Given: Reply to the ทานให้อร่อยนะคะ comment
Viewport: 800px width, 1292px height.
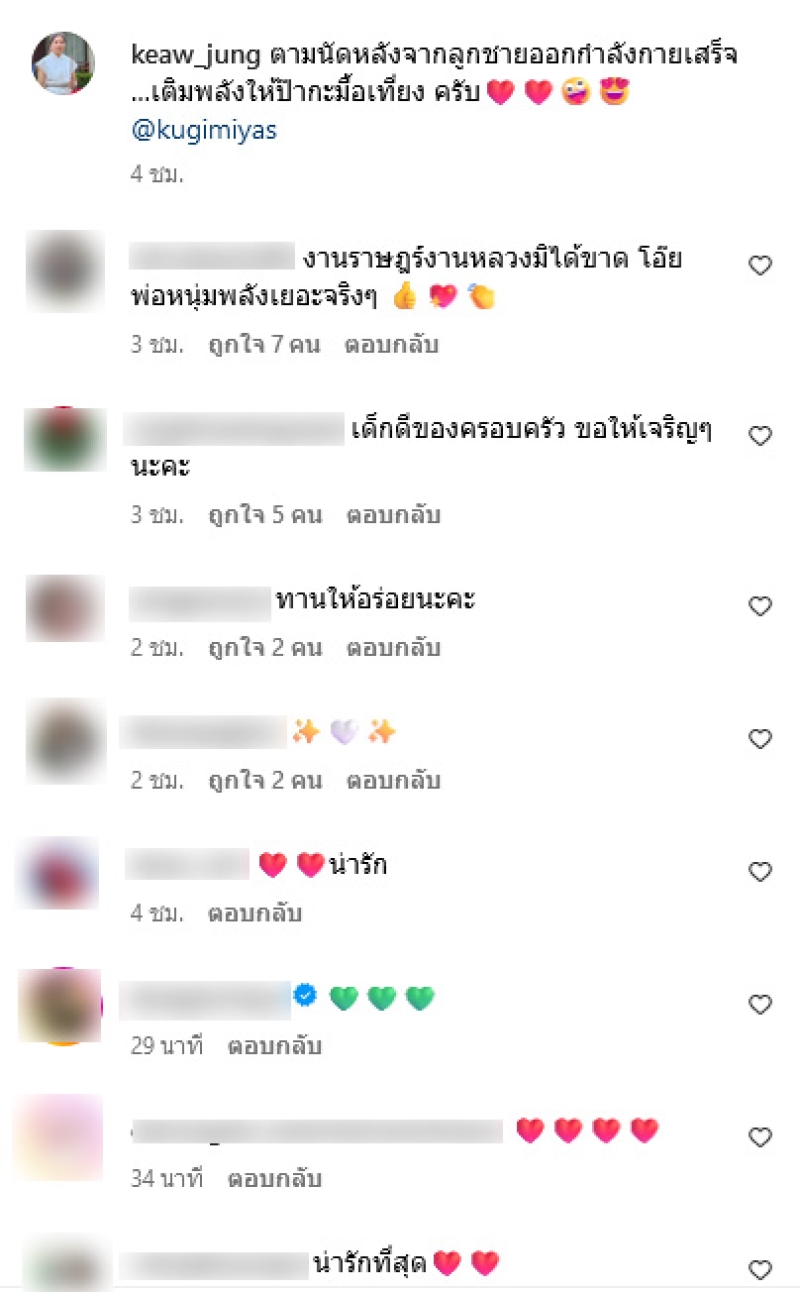Looking at the screenshot, I should (x=393, y=648).
